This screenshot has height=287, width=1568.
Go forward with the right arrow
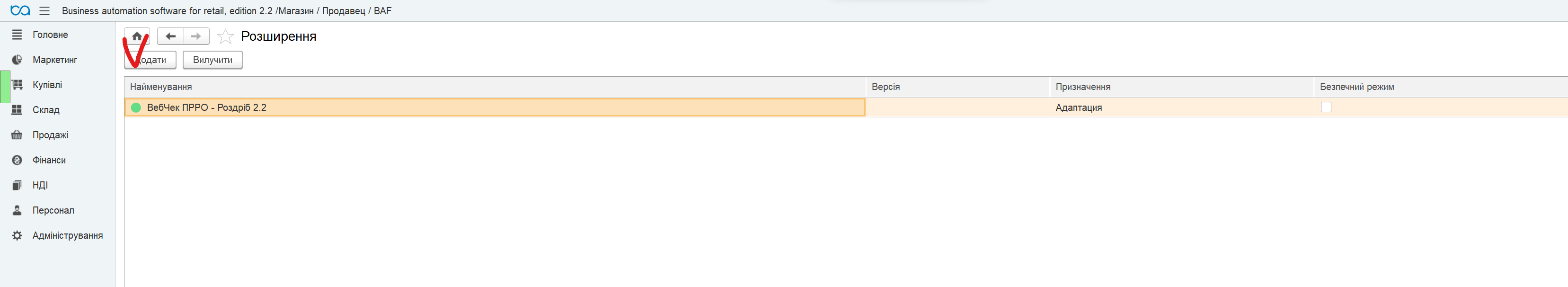pyautogui.click(x=196, y=36)
